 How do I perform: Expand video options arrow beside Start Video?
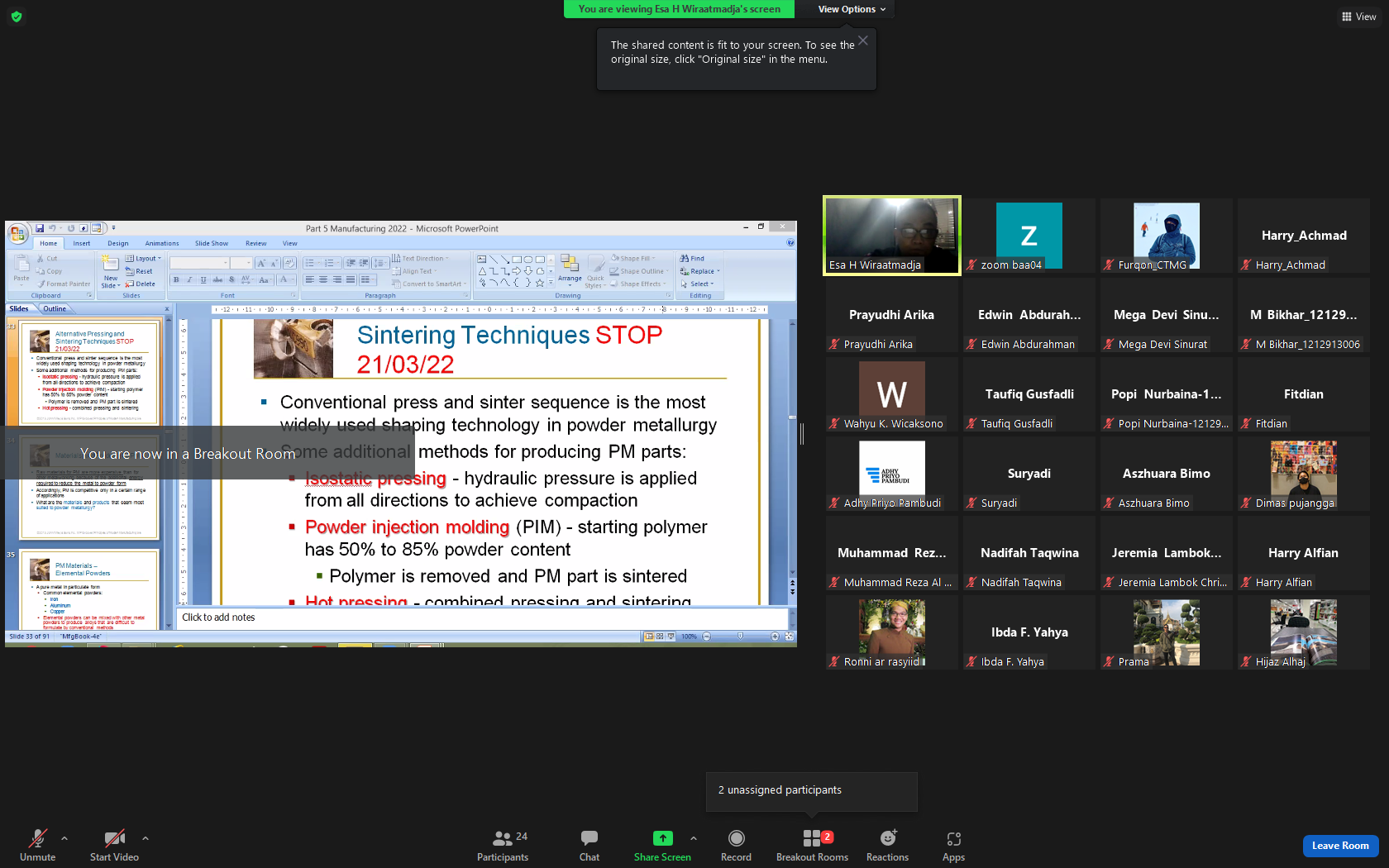(146, 838)
